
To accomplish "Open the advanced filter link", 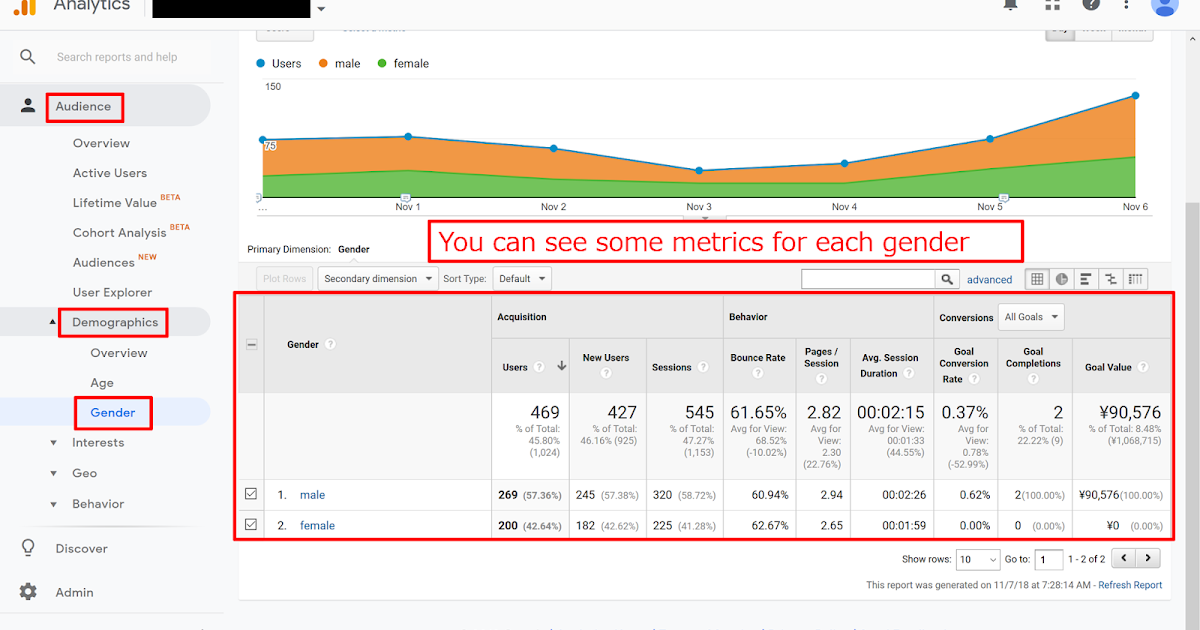I will tap(990, 279).
